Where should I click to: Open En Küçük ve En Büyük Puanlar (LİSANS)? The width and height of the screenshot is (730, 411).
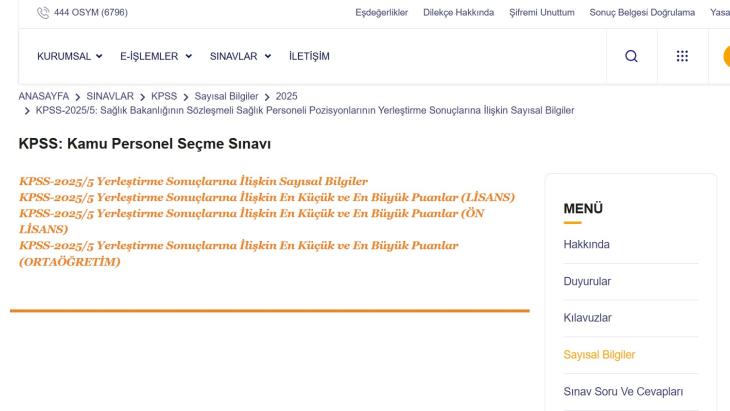pos(266,197)
